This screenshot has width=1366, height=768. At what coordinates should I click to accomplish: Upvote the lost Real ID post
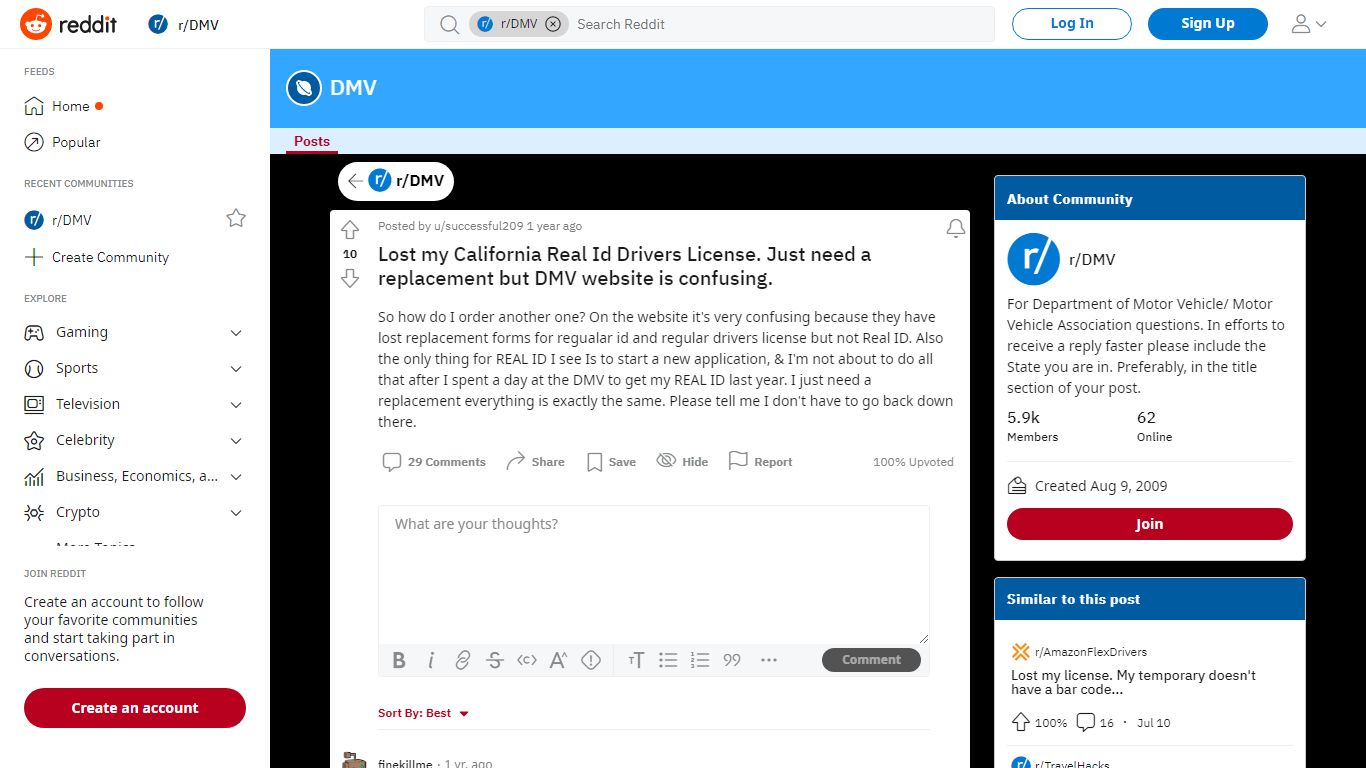(350, 230)
